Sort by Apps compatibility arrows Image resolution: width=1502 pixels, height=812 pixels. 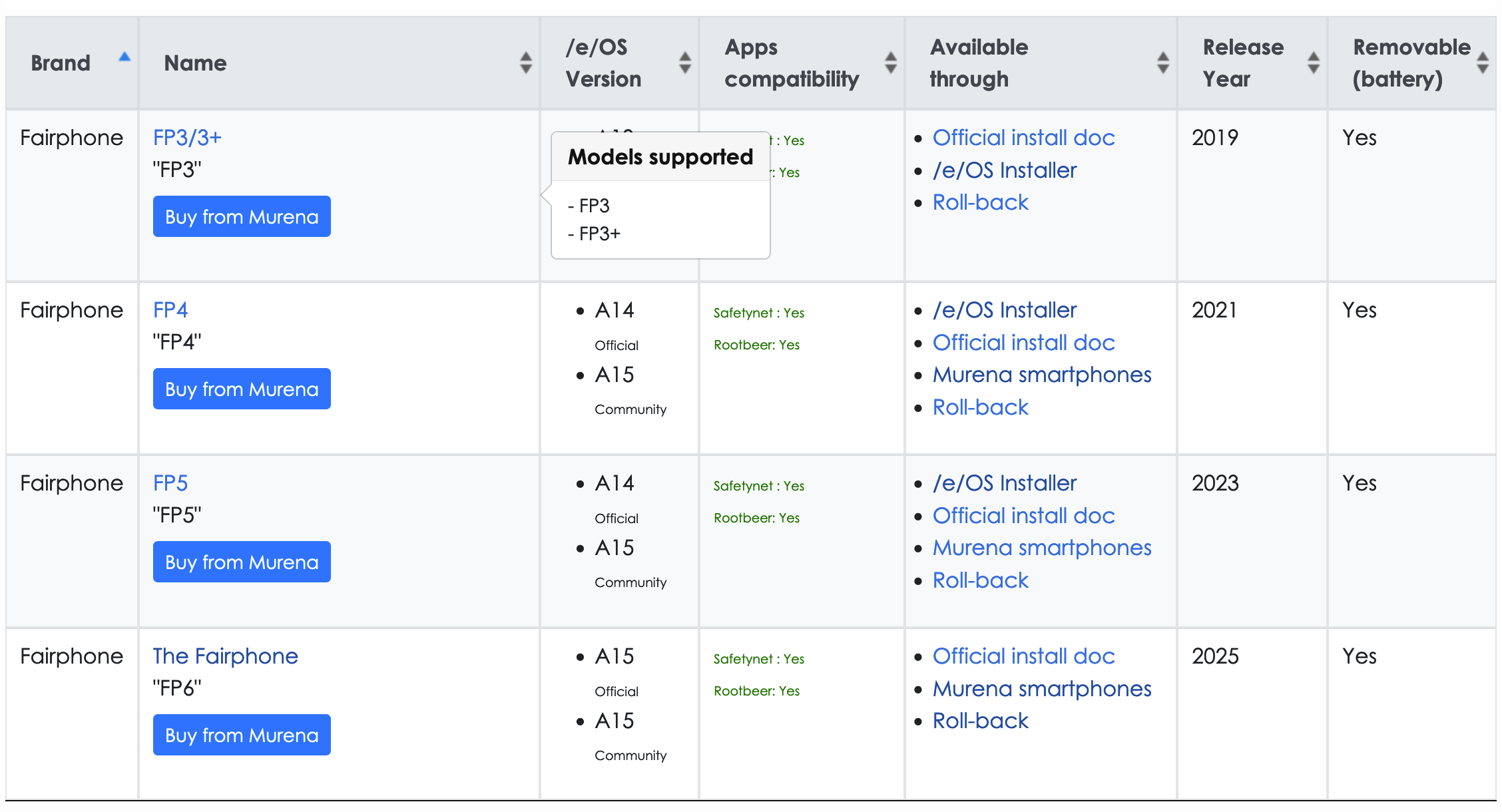[891, 63]
